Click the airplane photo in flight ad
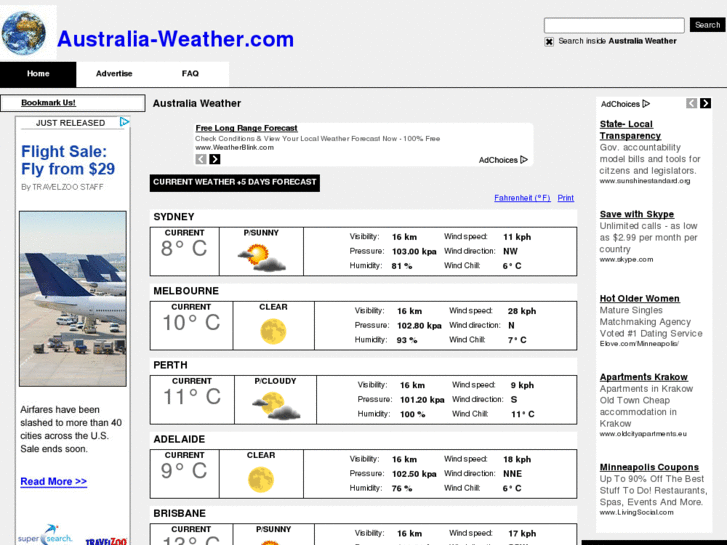 73,299
